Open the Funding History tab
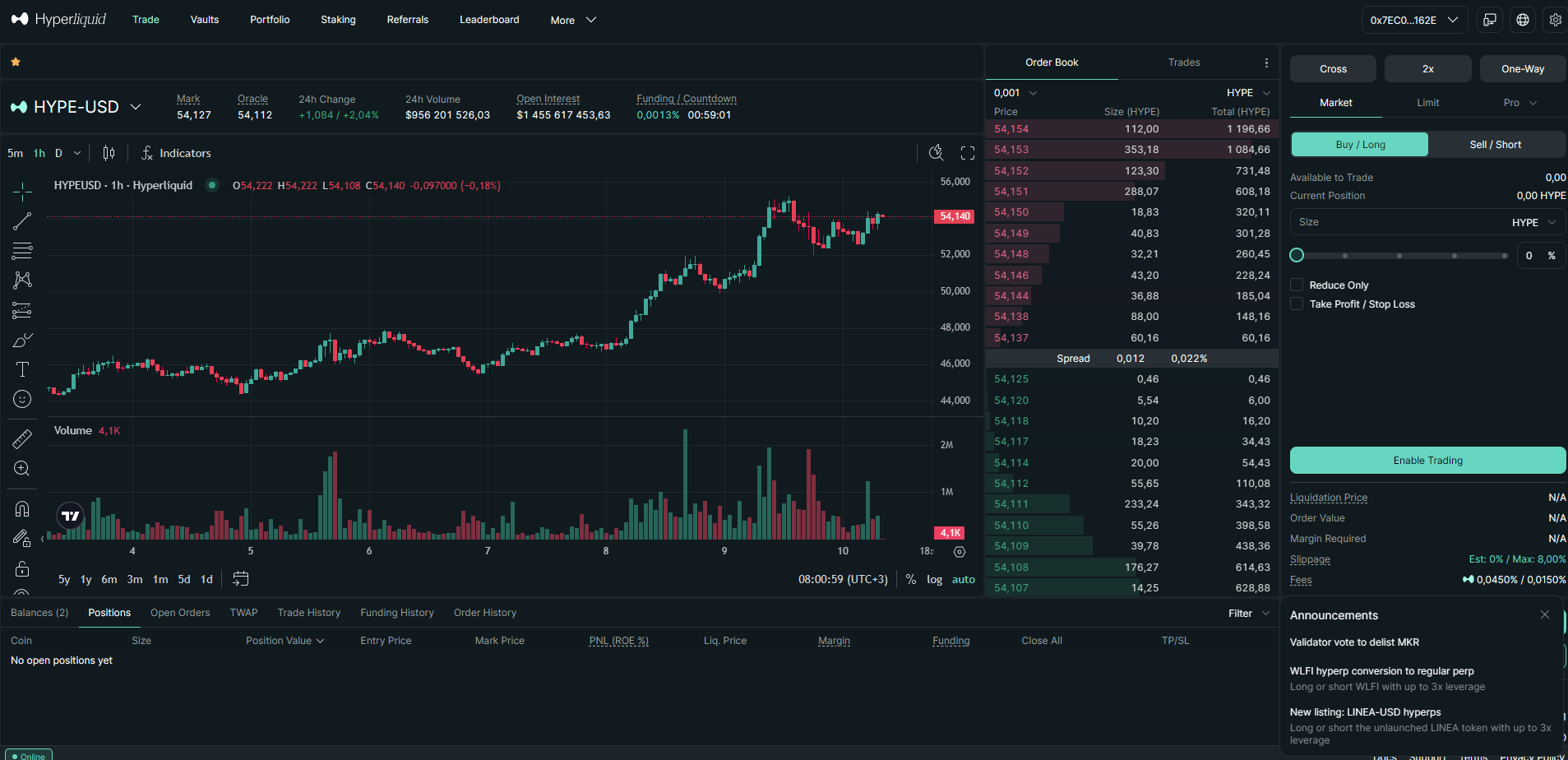 pyautogui.click(x=397, y=613)
